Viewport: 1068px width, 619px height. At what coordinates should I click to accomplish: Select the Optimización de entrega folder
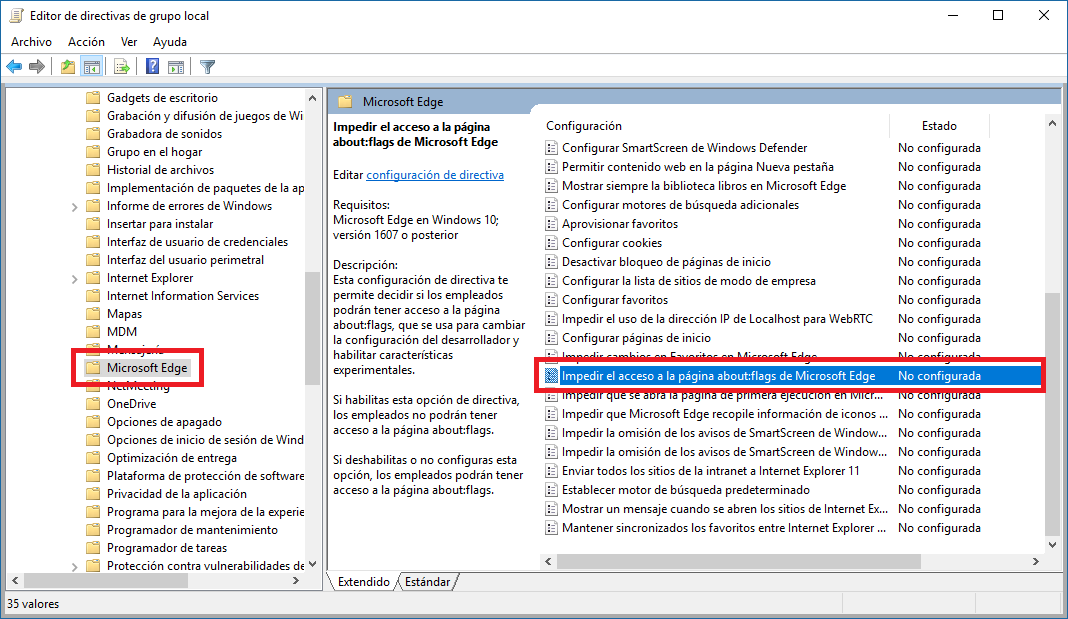172,458
